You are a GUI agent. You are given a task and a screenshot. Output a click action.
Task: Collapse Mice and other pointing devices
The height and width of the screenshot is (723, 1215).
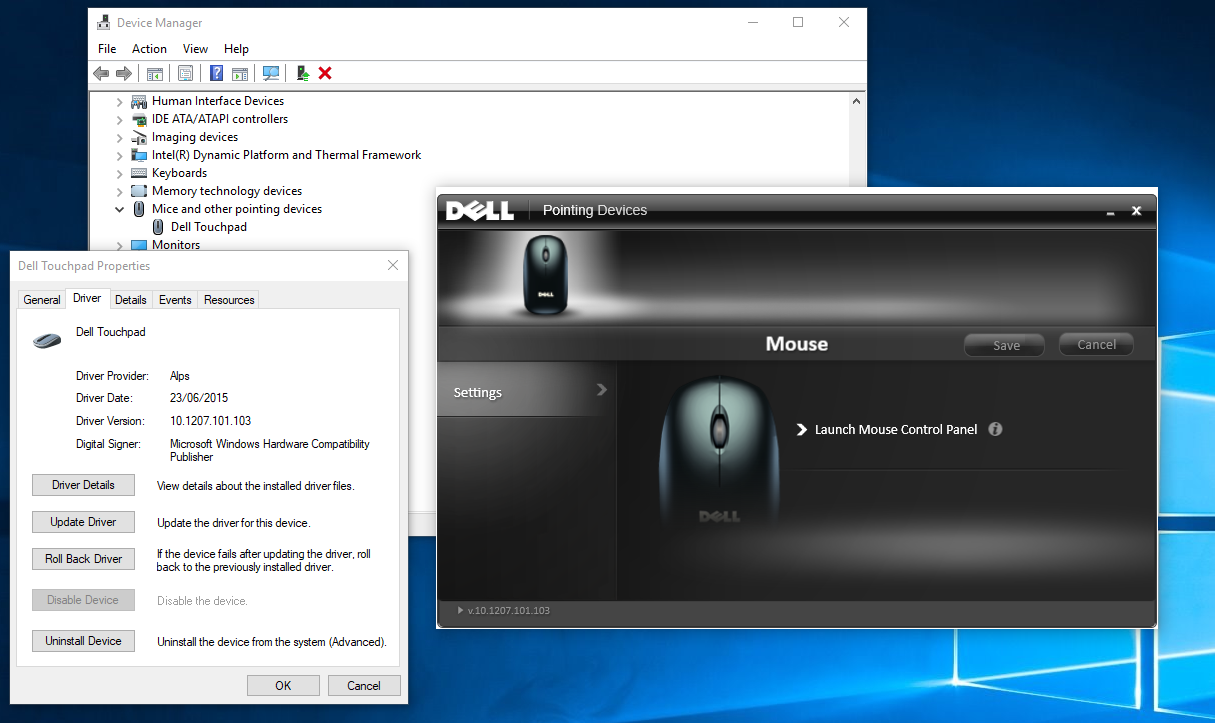tap(120, 210)
